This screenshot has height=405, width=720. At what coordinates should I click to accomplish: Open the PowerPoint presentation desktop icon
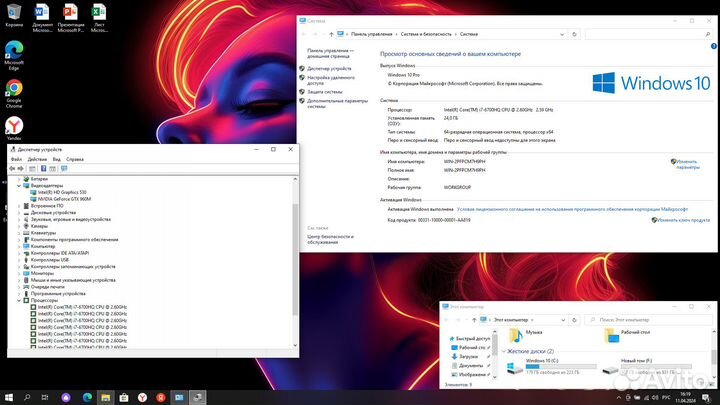tap(70, 17)
